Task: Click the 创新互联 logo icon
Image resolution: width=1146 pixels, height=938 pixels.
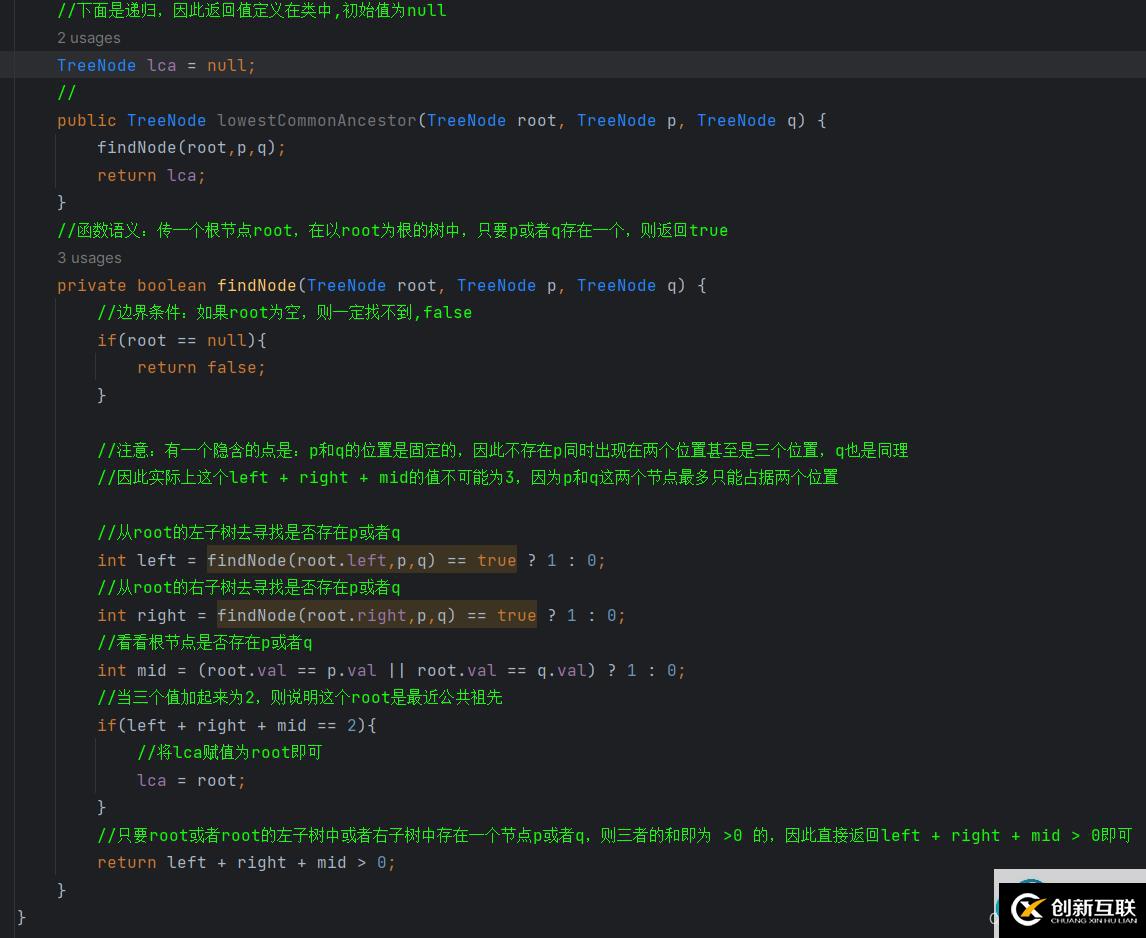Action: click(x=1027, y=909)
